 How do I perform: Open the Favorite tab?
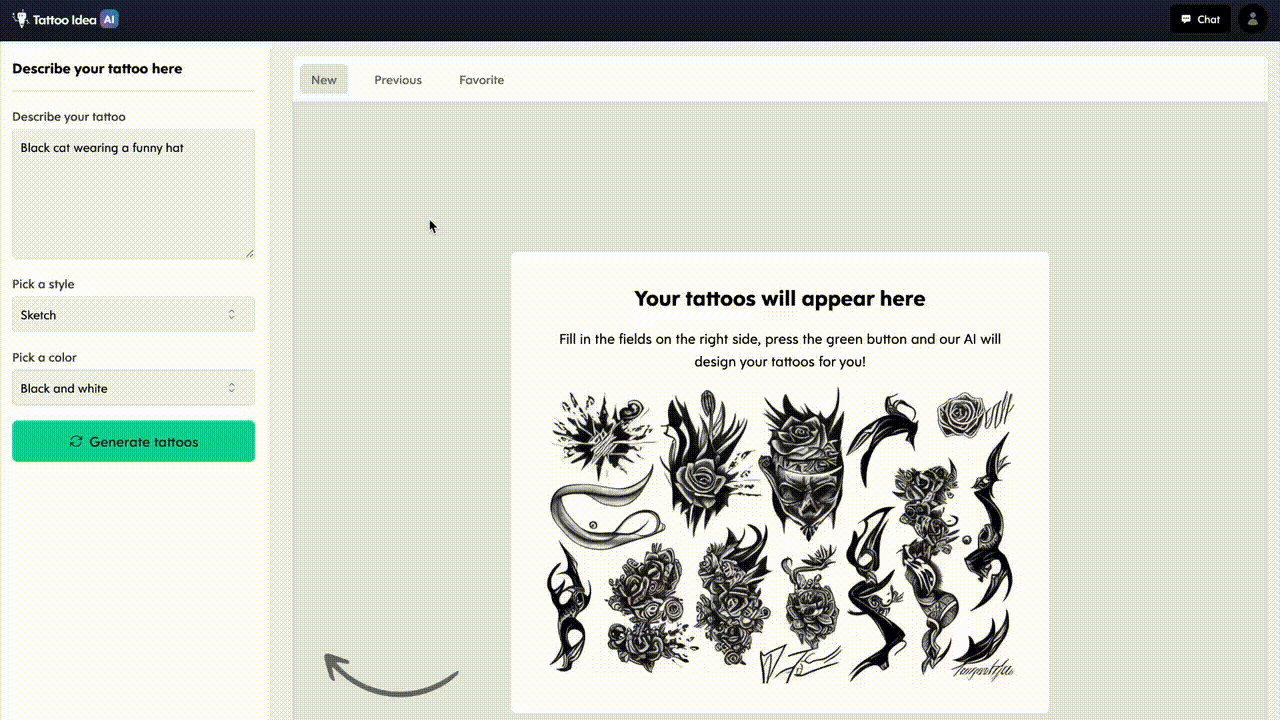pos(481,80)
